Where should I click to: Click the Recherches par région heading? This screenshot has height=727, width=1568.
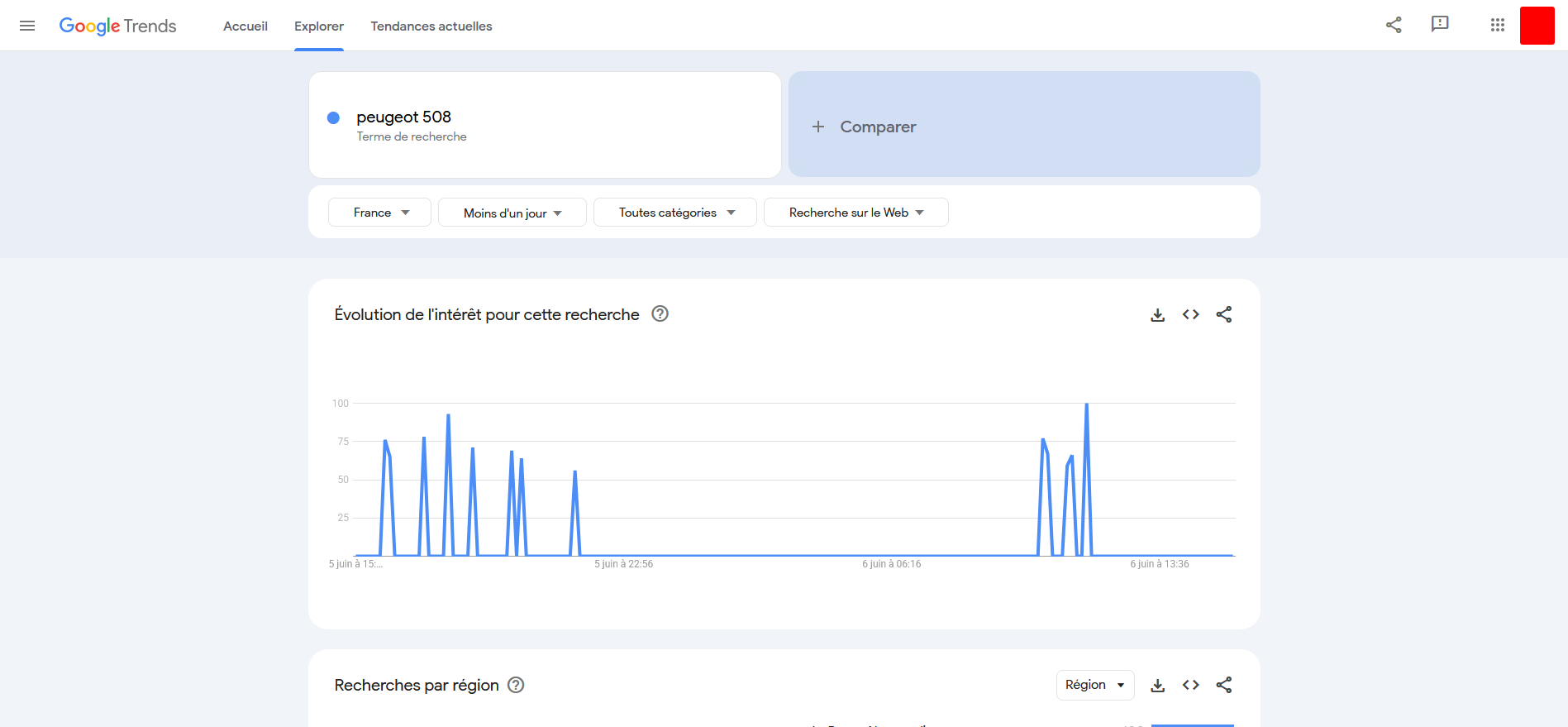(x=417, y=685)
